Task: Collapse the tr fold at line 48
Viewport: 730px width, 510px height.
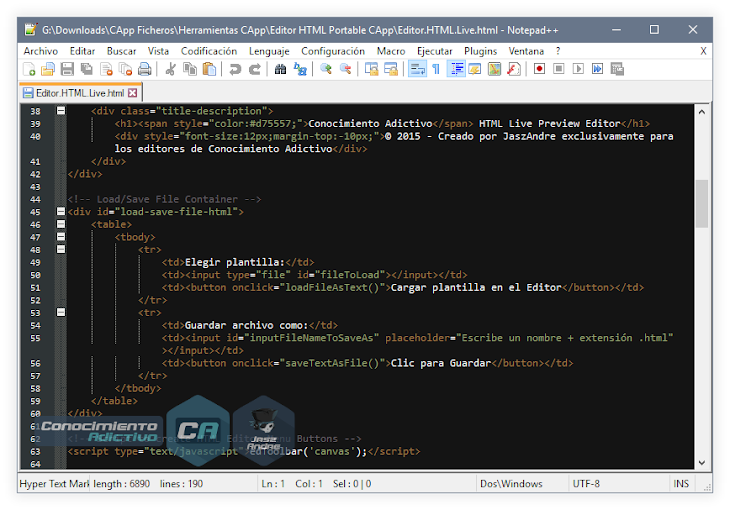Action: pos(61,249)
